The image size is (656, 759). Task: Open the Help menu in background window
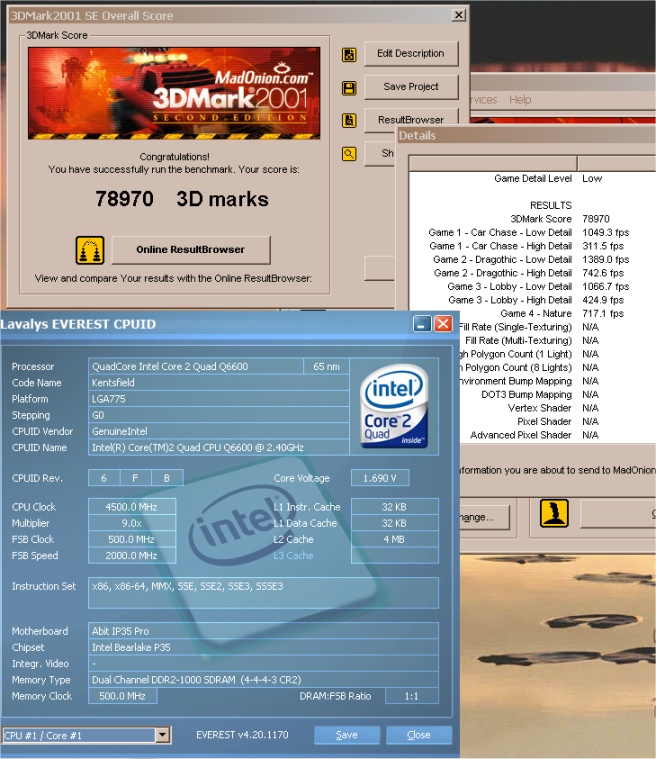click(x=520, y=100)
